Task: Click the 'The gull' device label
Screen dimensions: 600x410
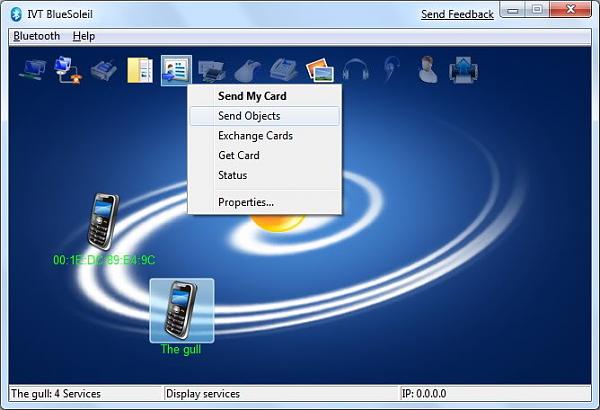Action: 181,350
